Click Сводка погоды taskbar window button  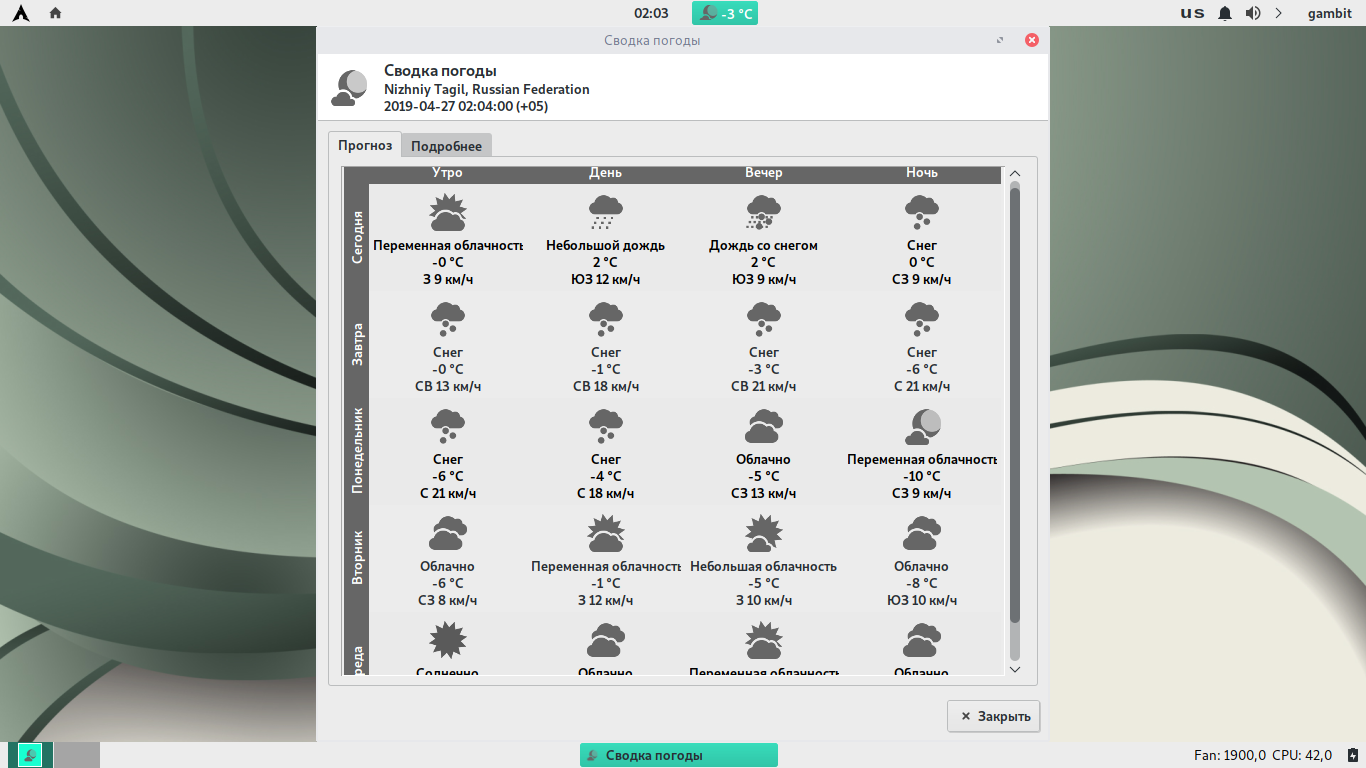coord(678,755)
